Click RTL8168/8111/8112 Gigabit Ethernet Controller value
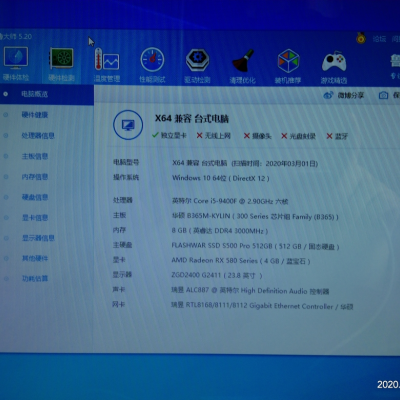 (x=262, y=306)
